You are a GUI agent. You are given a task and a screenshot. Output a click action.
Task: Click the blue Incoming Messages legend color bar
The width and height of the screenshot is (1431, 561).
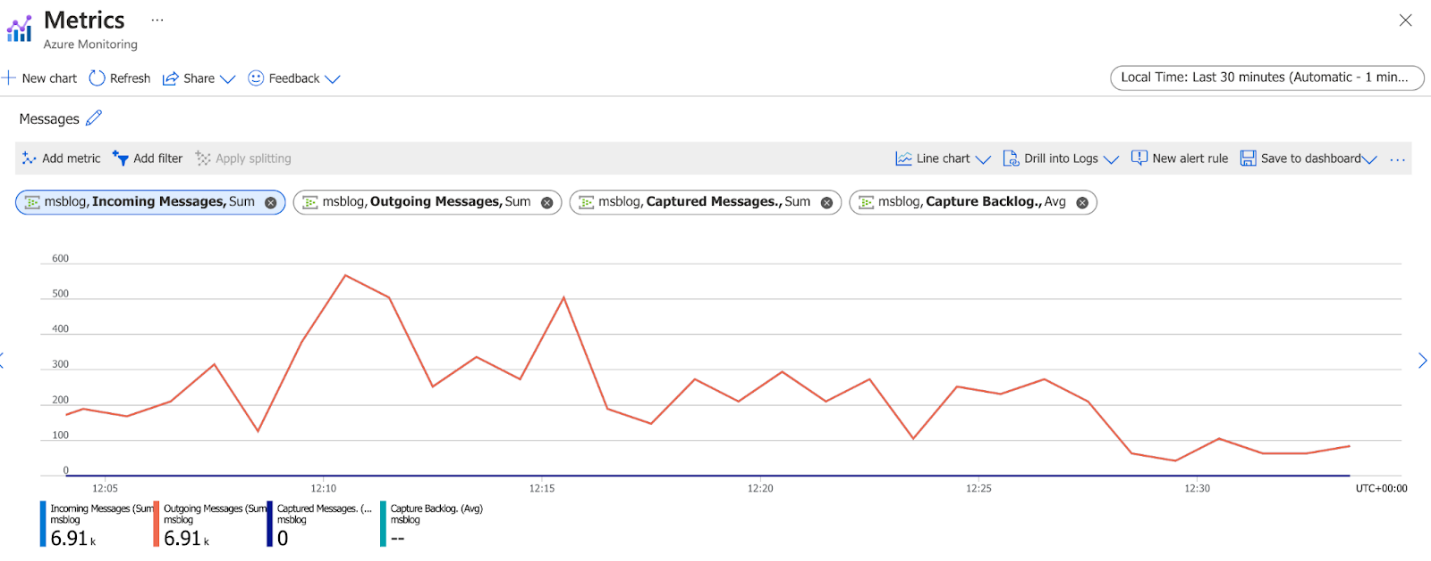click(x=43, y=524)
